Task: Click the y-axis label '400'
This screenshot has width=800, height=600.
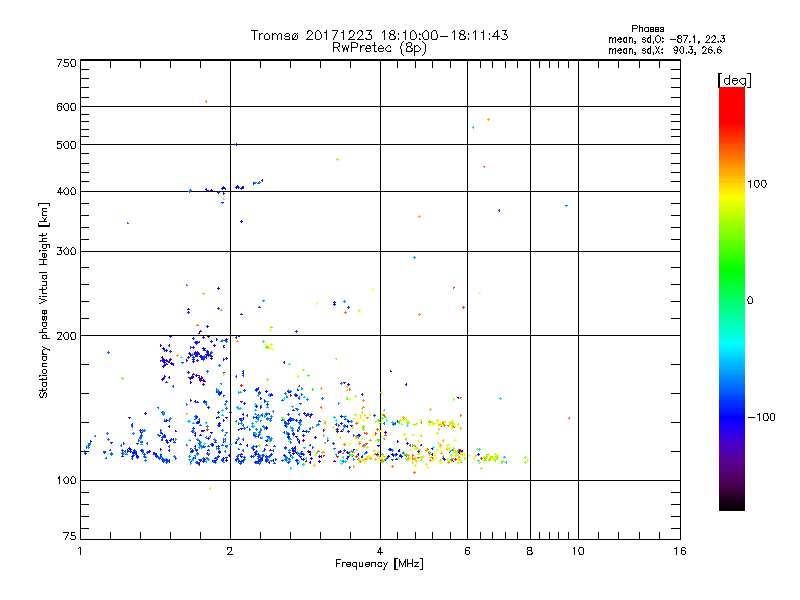Action: pyautogui.click(x=66, y=192)
